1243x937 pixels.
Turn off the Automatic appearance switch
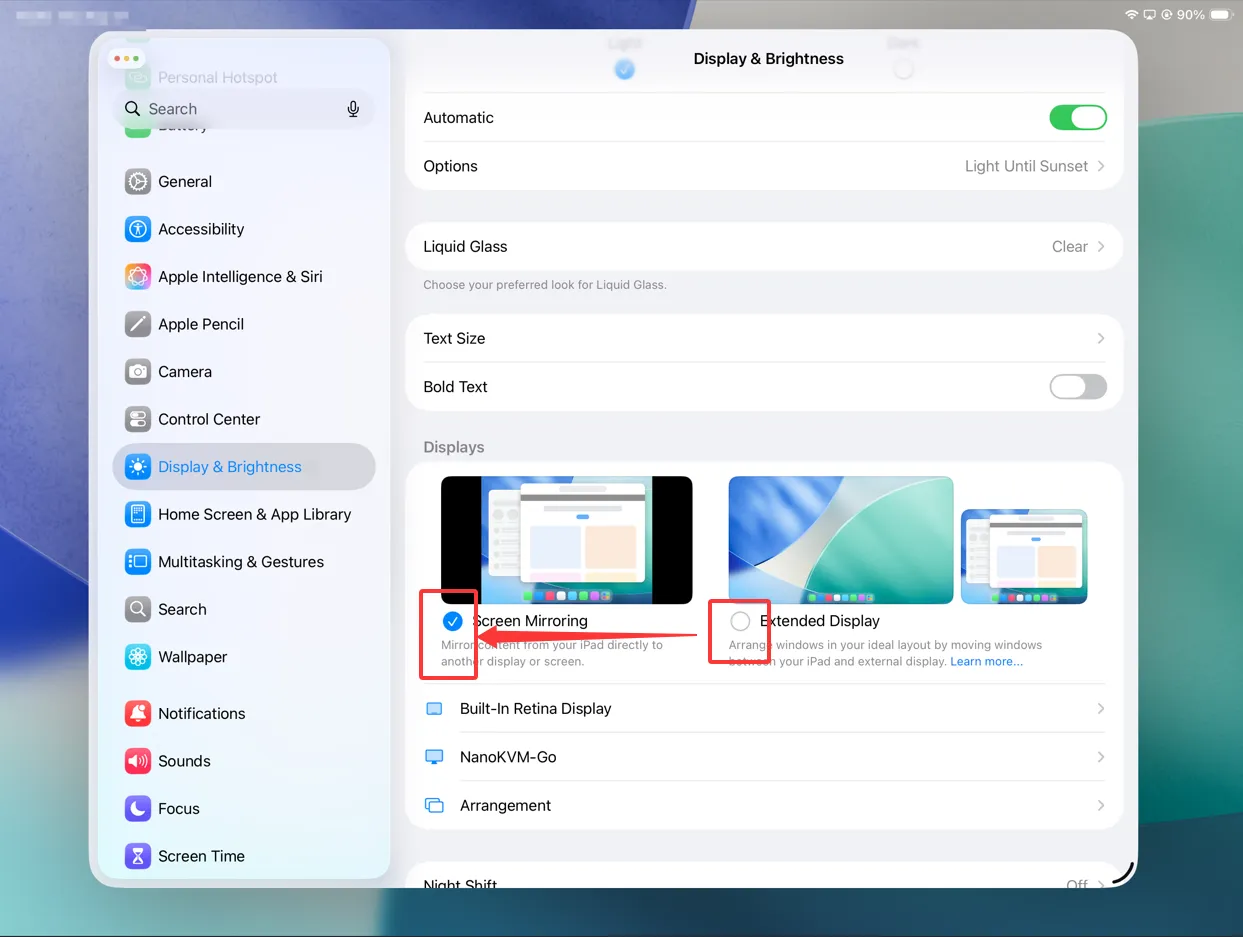(x=1078, y=117)
